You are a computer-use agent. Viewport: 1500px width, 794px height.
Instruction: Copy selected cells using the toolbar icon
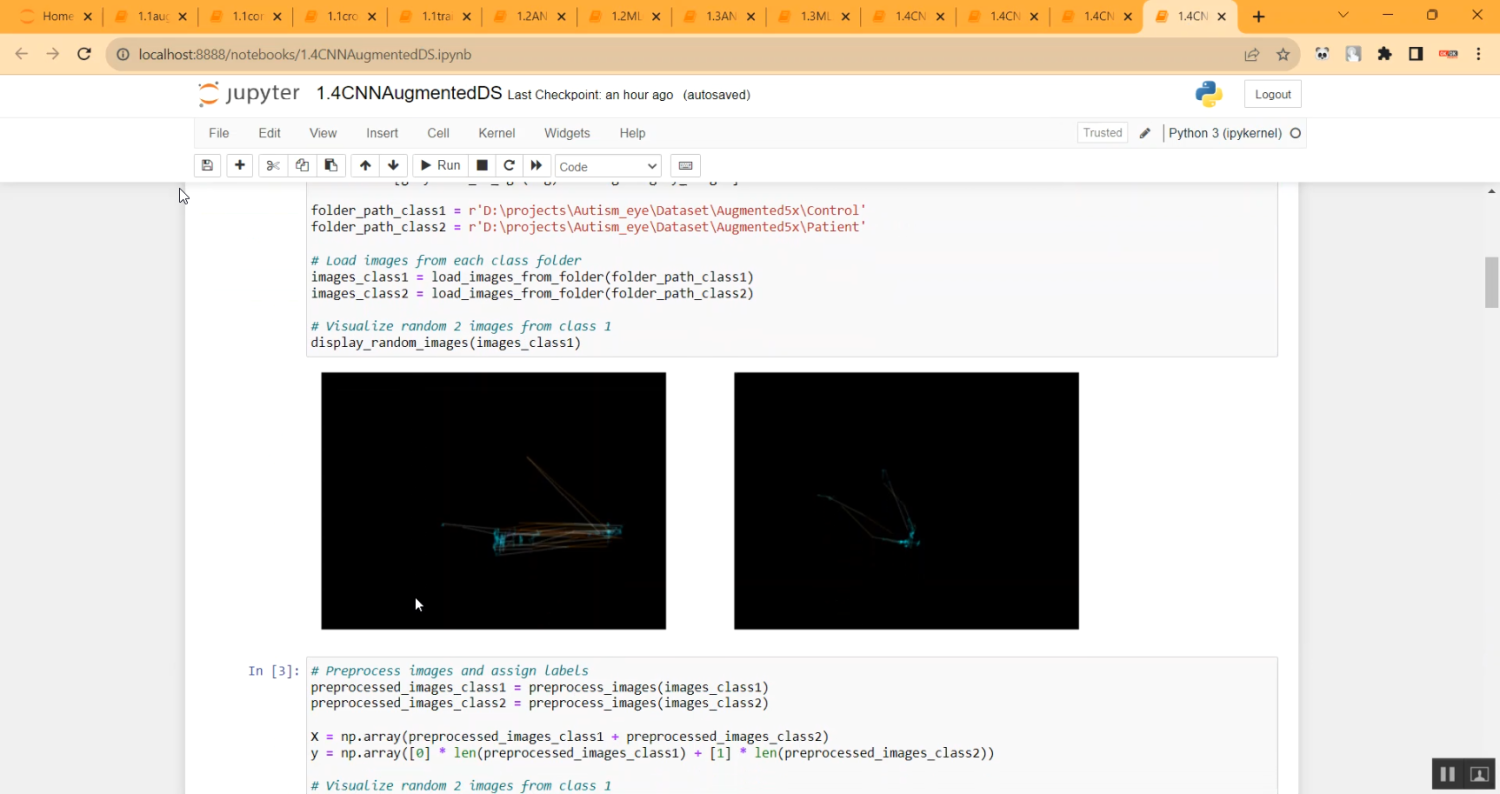[x=302, y=166]
